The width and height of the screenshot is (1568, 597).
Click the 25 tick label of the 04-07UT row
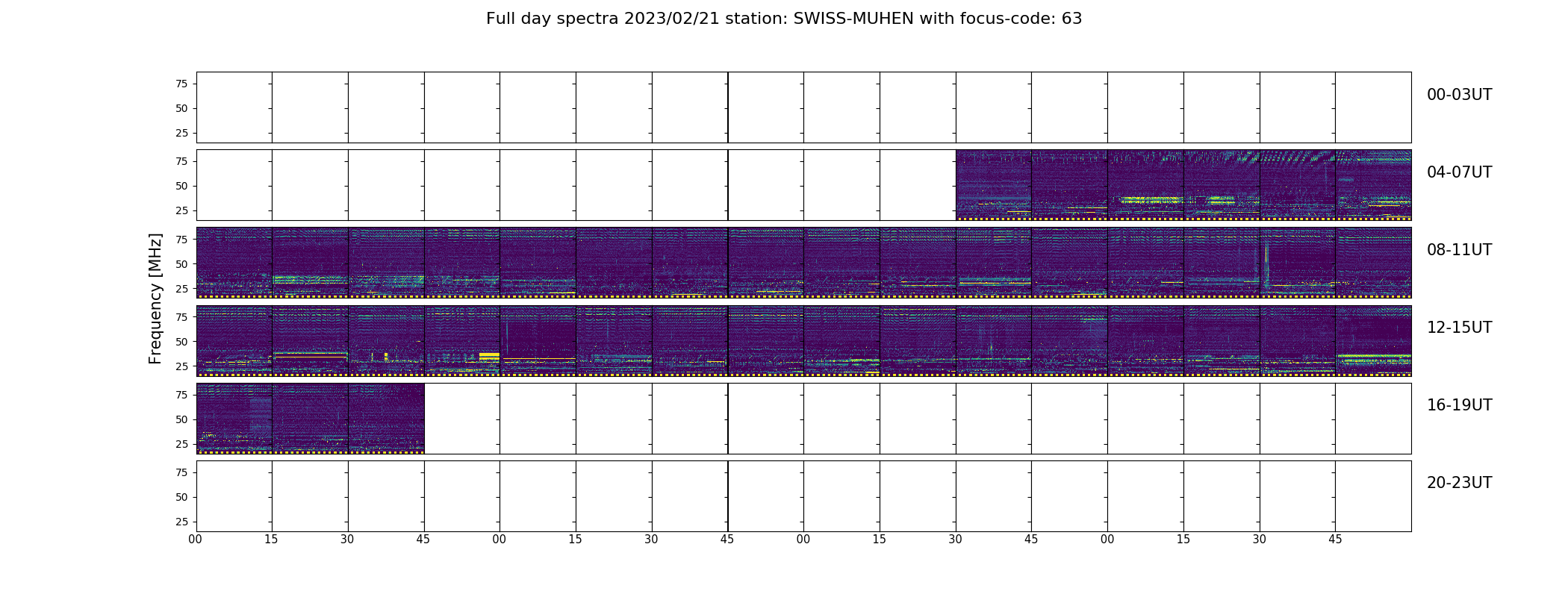(181, 210)
